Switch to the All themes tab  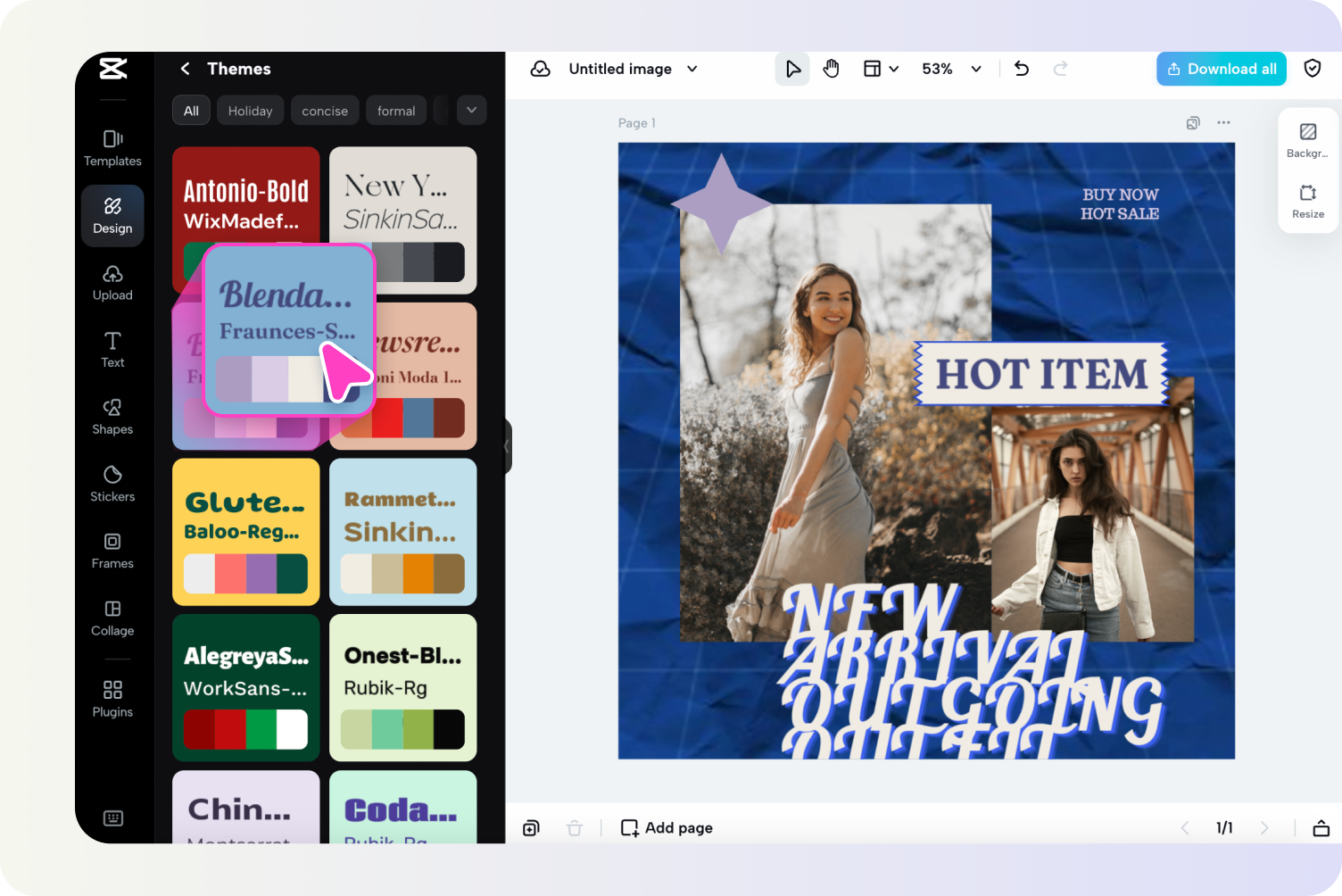coord(191,110)
